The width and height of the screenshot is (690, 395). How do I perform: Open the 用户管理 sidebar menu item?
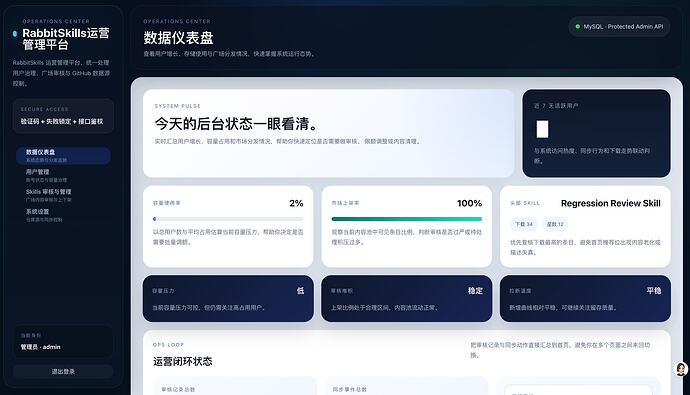(63, 176)
